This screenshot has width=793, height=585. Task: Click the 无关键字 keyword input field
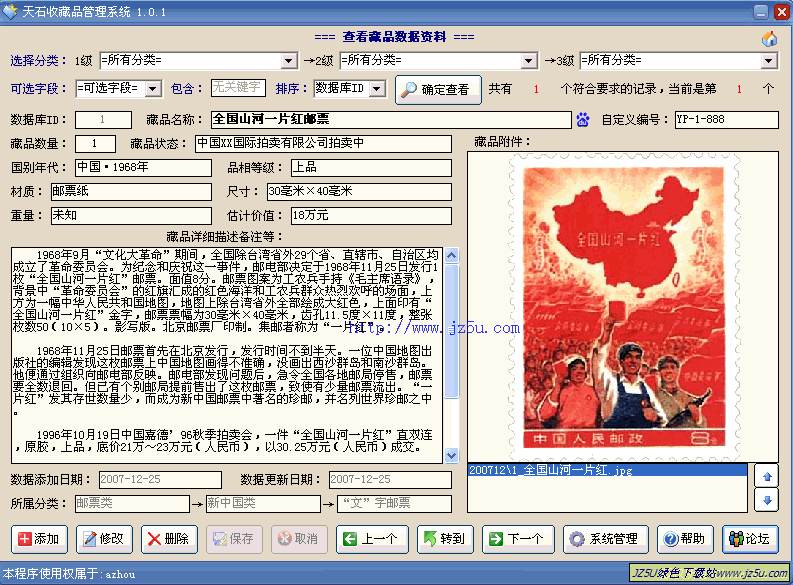point(238,87)
